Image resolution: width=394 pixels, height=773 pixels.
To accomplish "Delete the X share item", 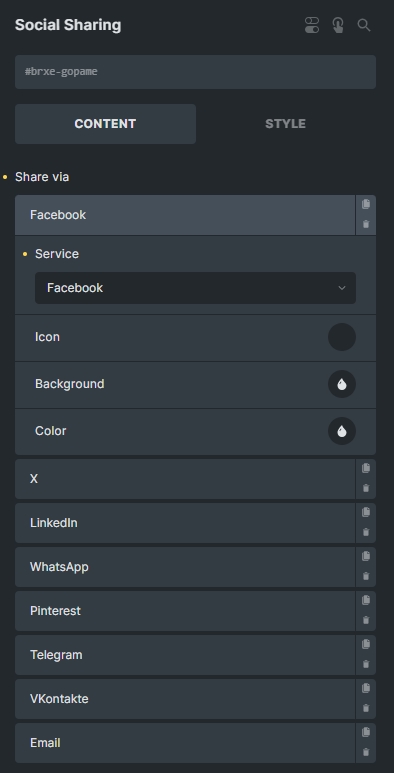I will [366, 489].
